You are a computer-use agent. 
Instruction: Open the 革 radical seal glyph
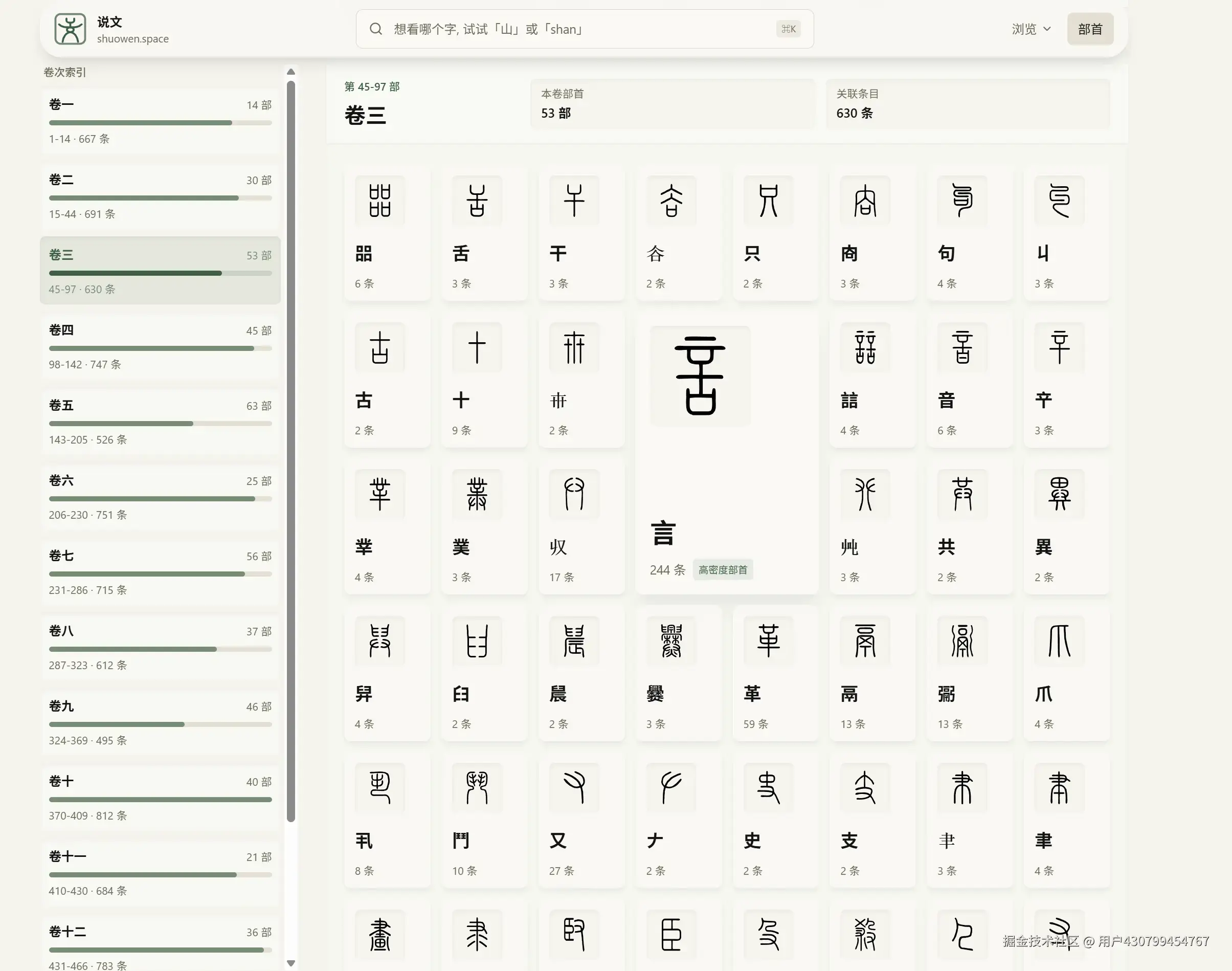coord(768,641)
